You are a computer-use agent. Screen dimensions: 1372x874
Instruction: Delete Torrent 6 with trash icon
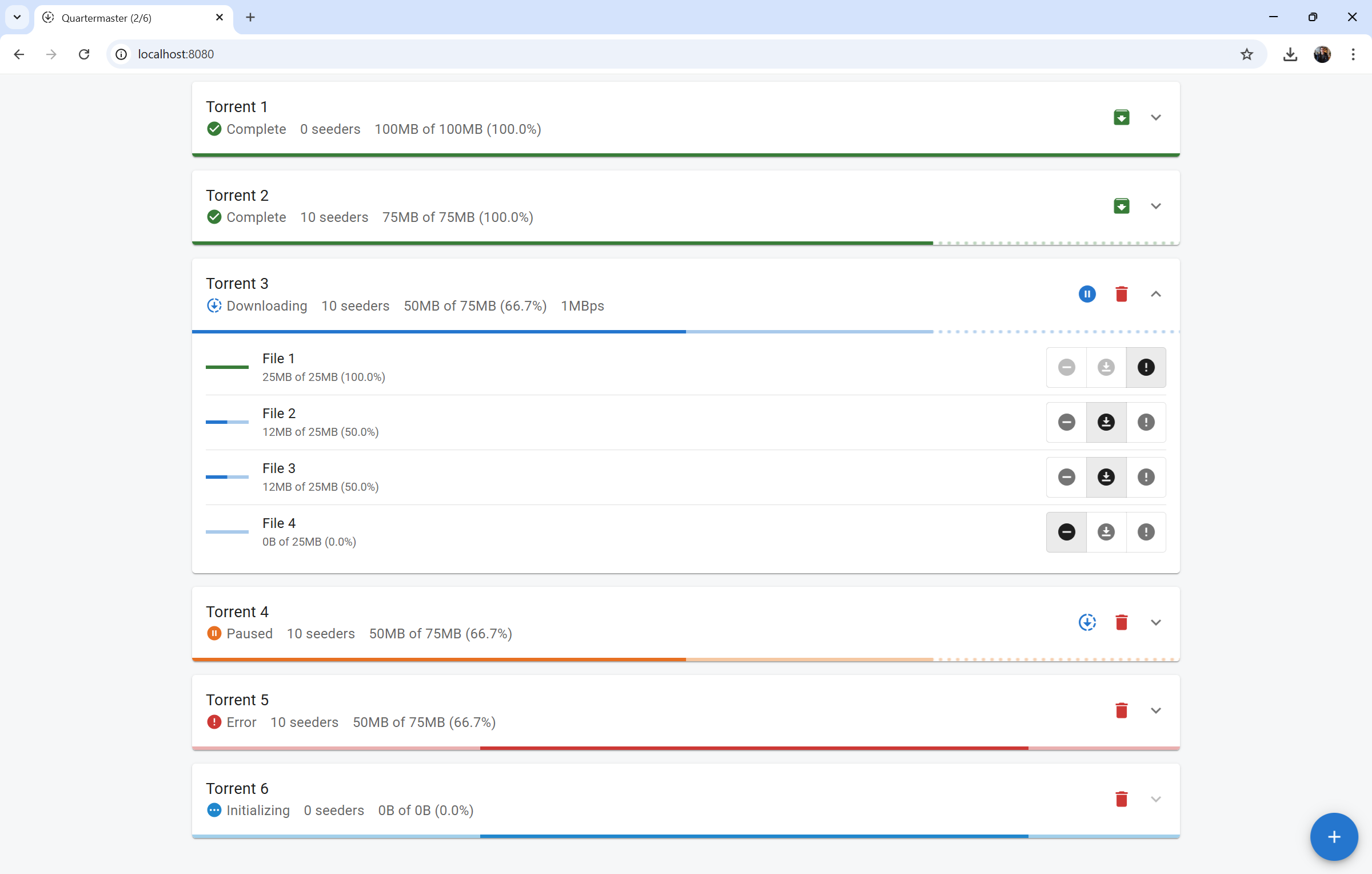coord(1121,799)
